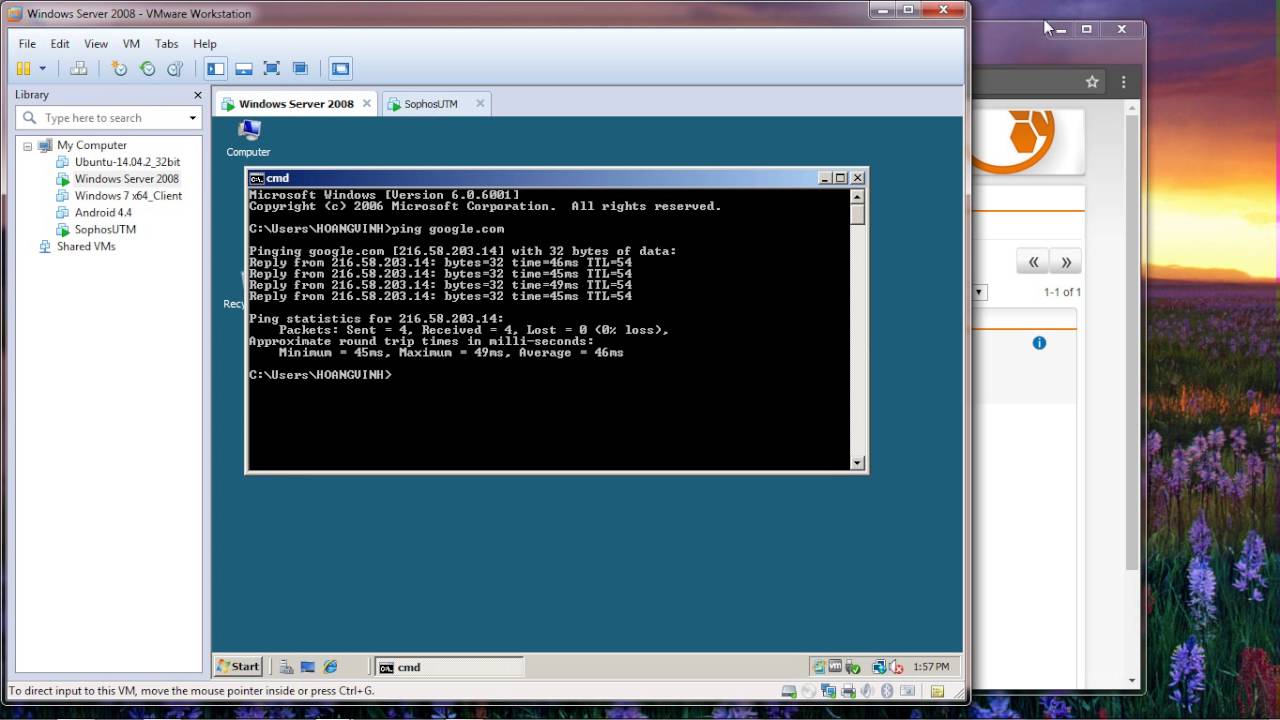Viewport: 1280px width, 720px height.
Task: Close the Library panel
Action: (x=198, y=95)
